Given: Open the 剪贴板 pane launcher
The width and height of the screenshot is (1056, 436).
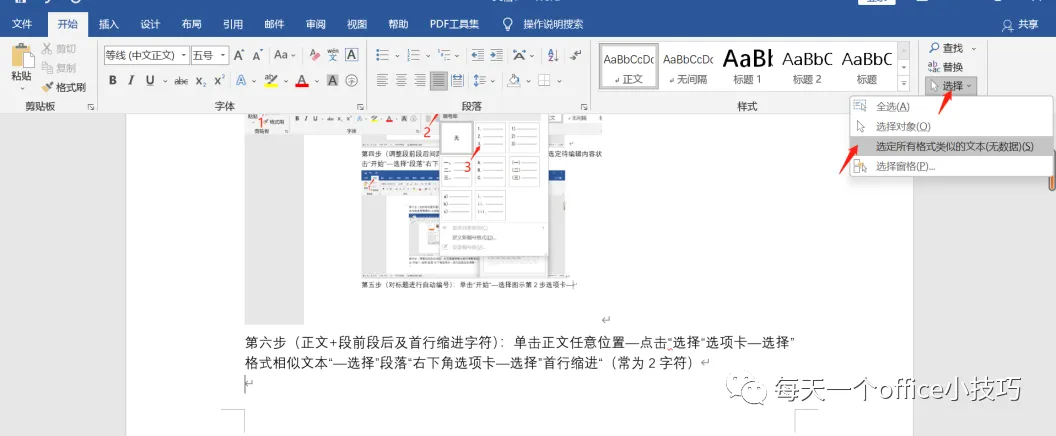Looking at the screenshot, I should [x=90, y=106].
